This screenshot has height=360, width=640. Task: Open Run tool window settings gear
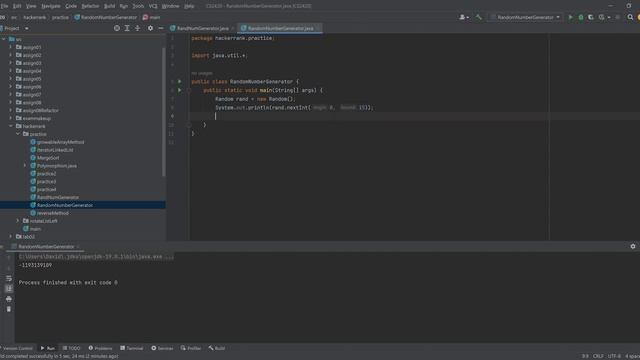click(633, 247)
